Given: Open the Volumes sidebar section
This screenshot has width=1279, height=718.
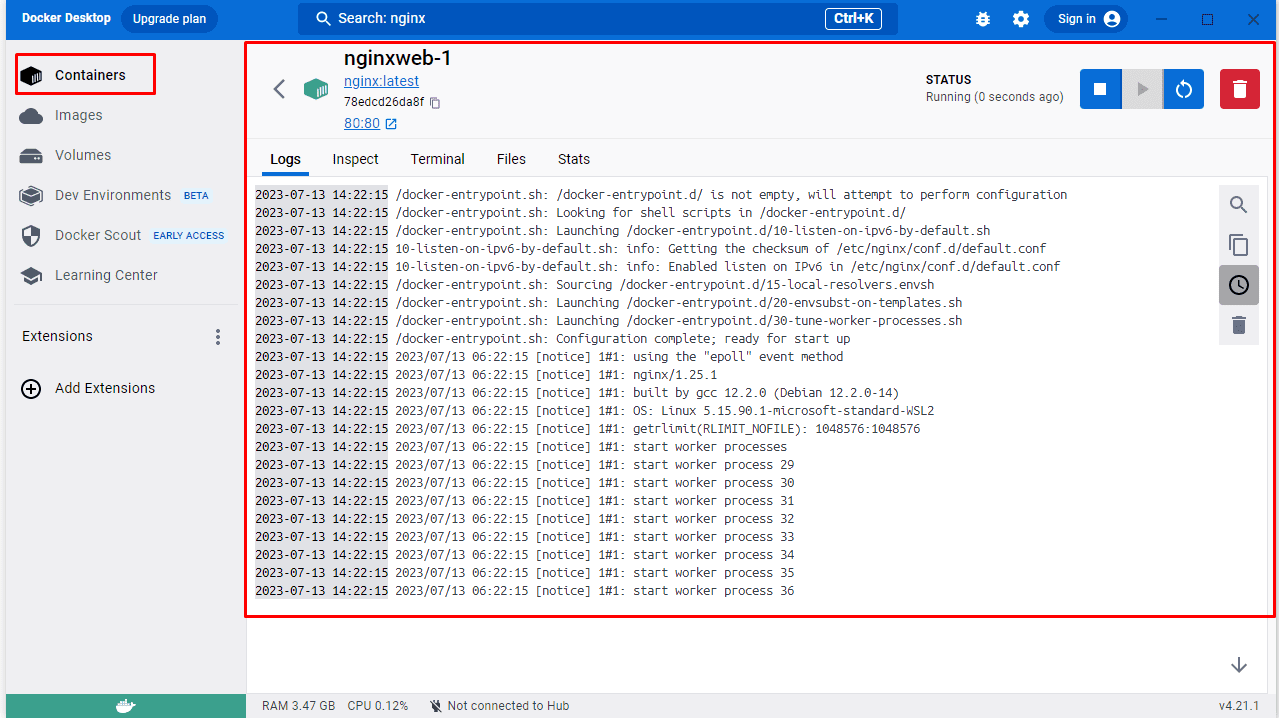Looking at the screenshot, I should click(x=83, y=155).
